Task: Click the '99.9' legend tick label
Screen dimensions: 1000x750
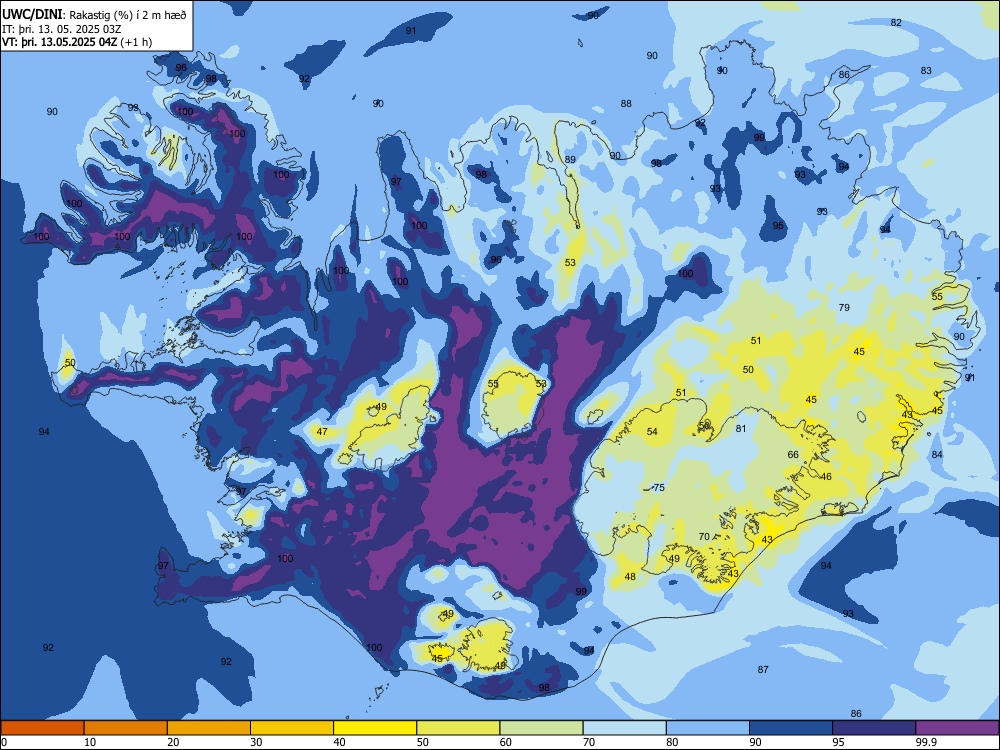Action: 925,742
